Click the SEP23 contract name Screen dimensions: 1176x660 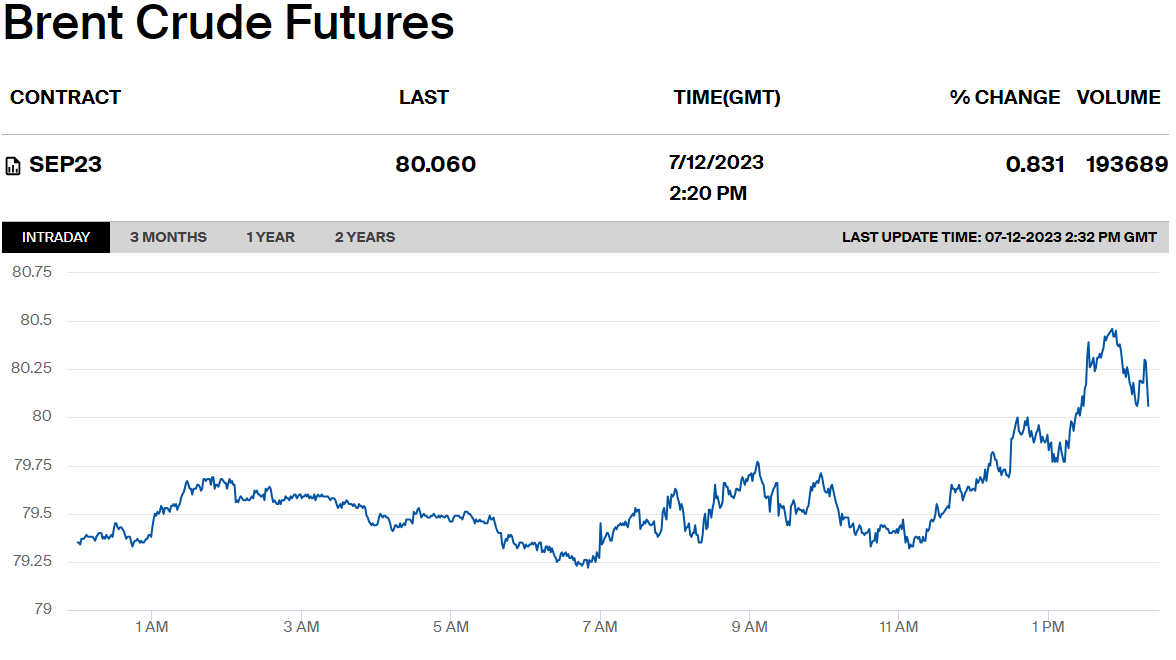65,164
